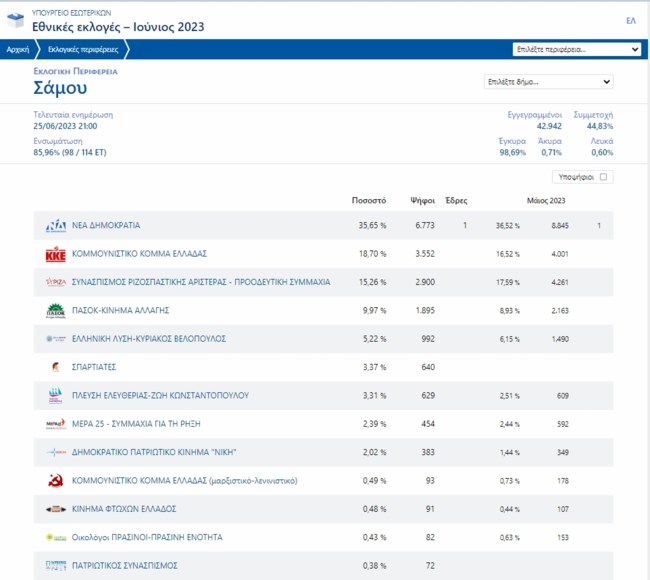
Task: Open the Επιλέξτε δήμο dropdown
Action: pos(548,82)
